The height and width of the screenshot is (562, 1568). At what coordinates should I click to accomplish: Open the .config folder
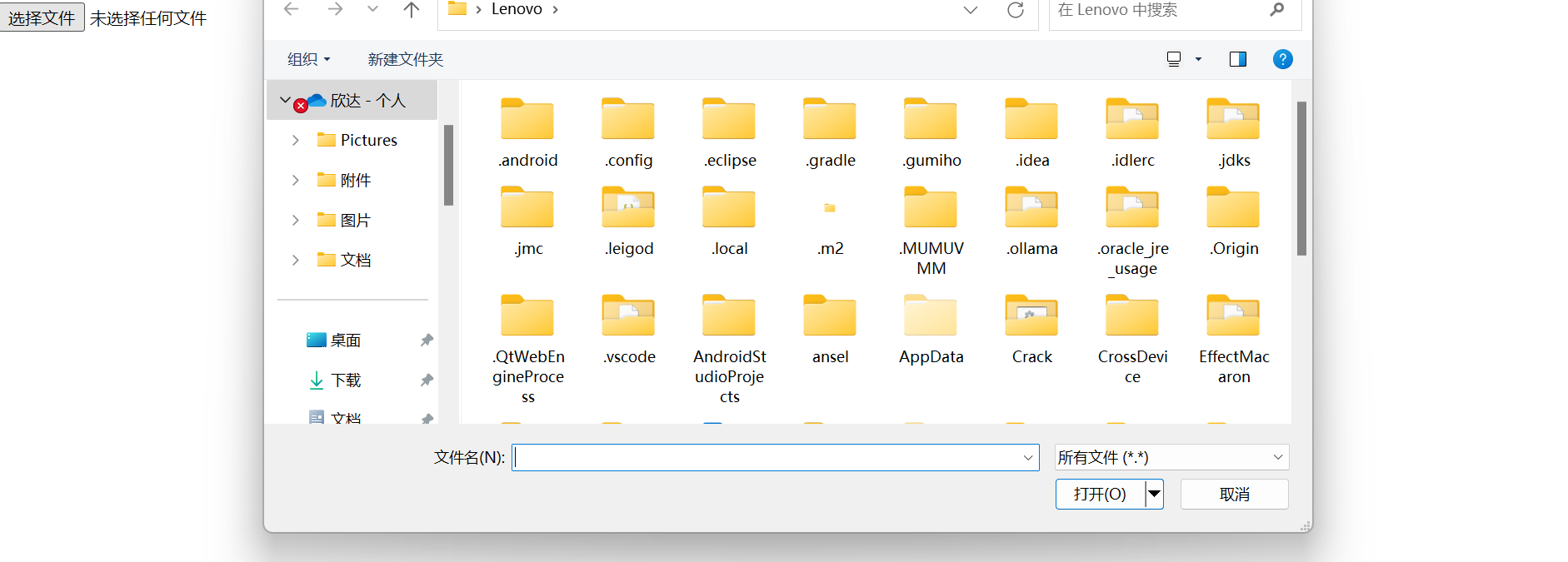click(x=628, y=133)
